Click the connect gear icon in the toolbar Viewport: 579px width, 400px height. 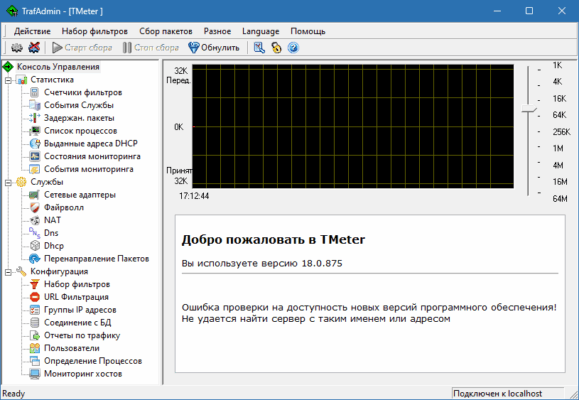tap(17, 48)
